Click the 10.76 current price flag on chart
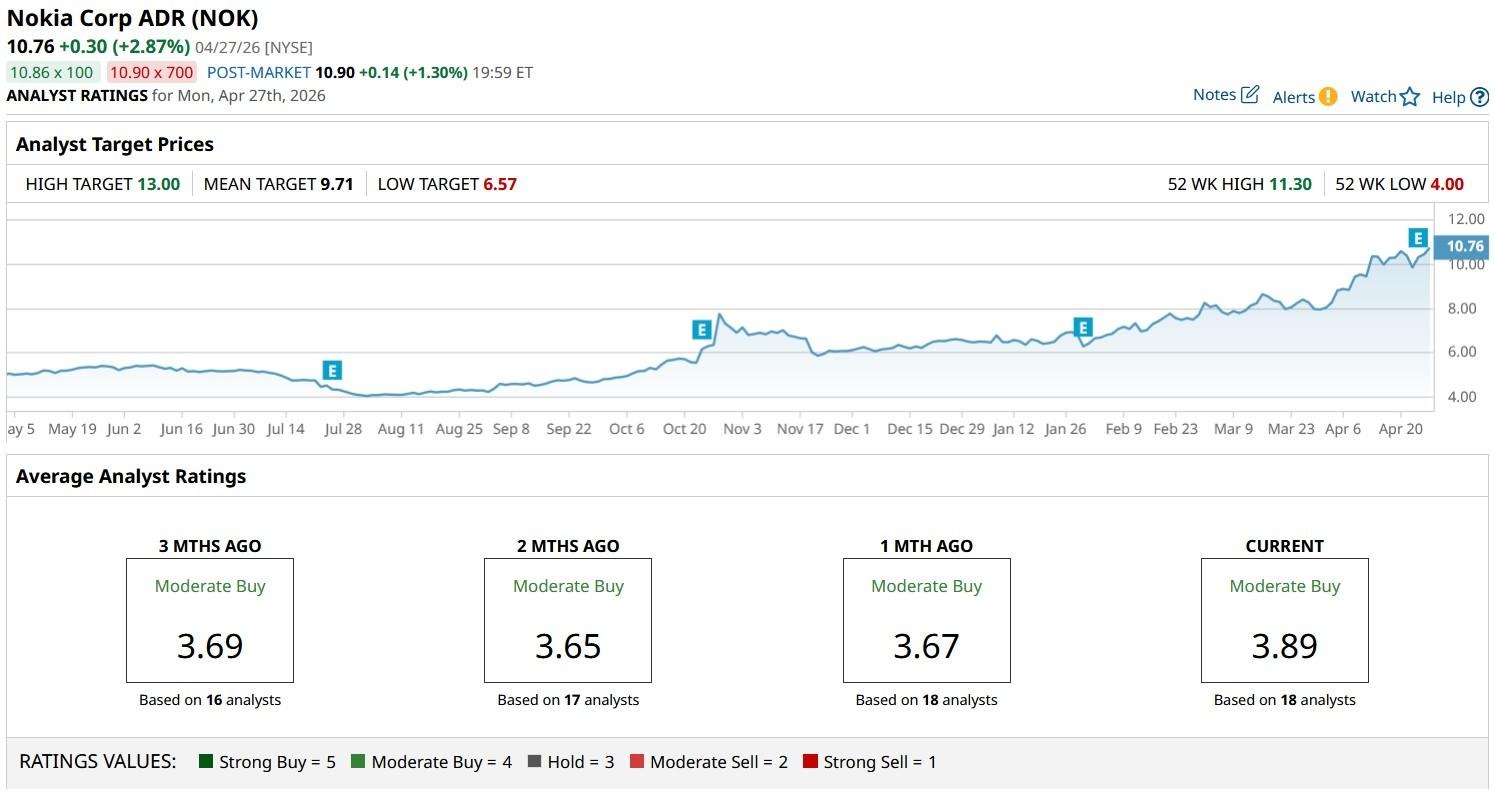1494x792 pixels. pyautogui.click(x=1461, y=247)
